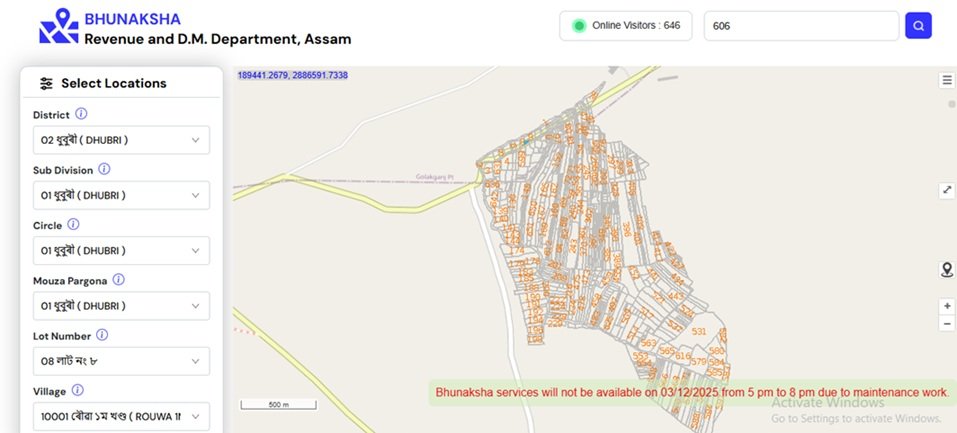This screenshot has height=433, width=957.
Task: Click the Golakganj Pt map label
Action: 435,176
